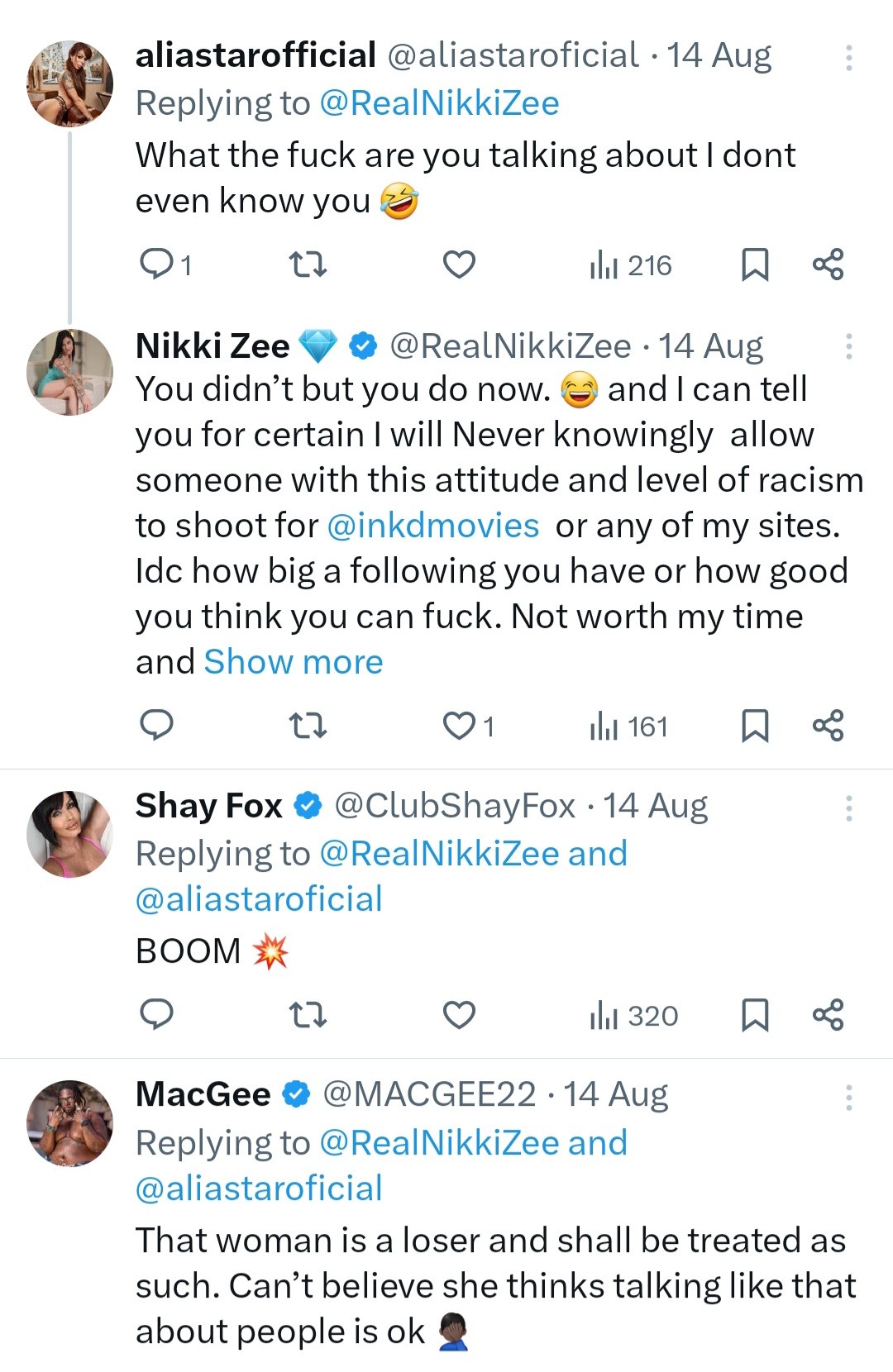Share Shay Fox's BOOM tweet

coord(828,1014)
